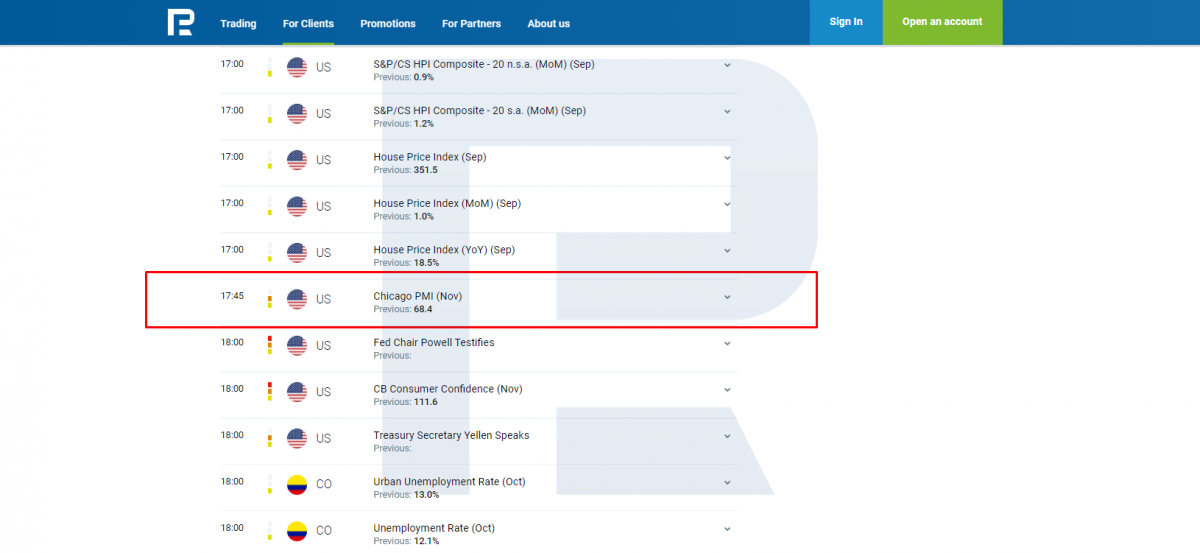Screen dimensions: 1200x553
Task: Click Colombia flag beside Urban Unemployment Rate
Action: tap(297, 485)
